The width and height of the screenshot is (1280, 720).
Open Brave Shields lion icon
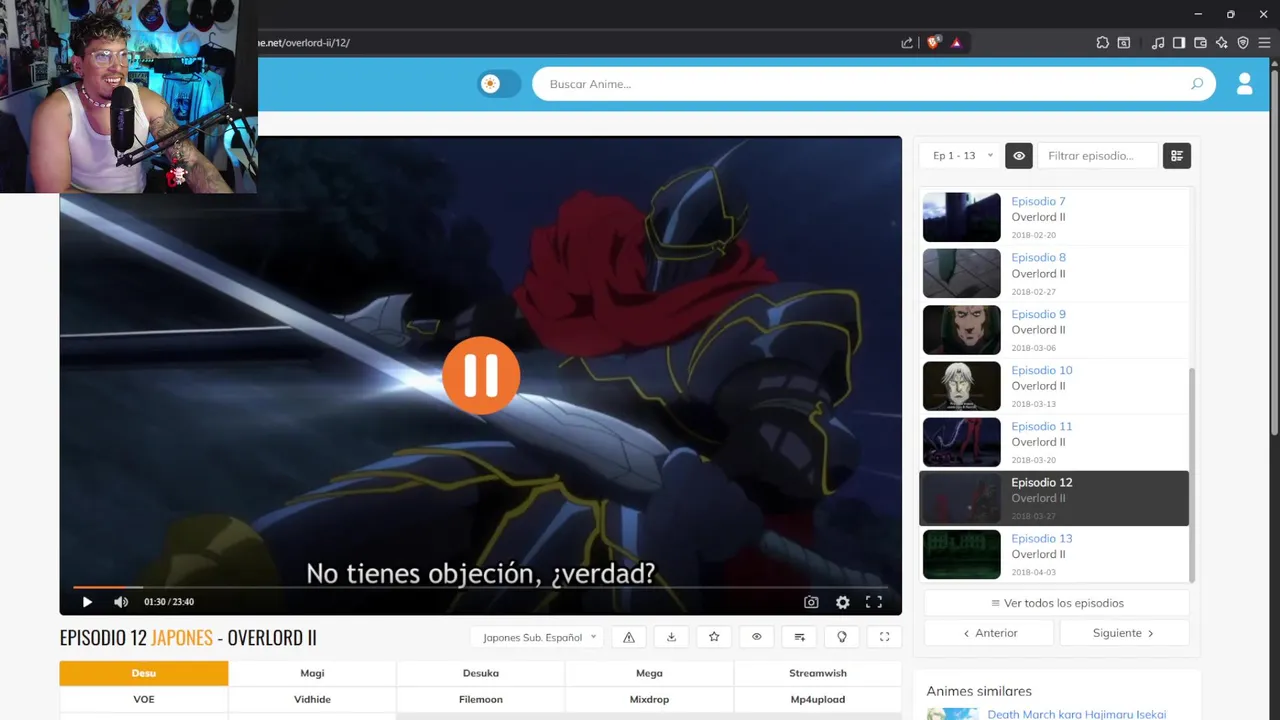point(933,43)
